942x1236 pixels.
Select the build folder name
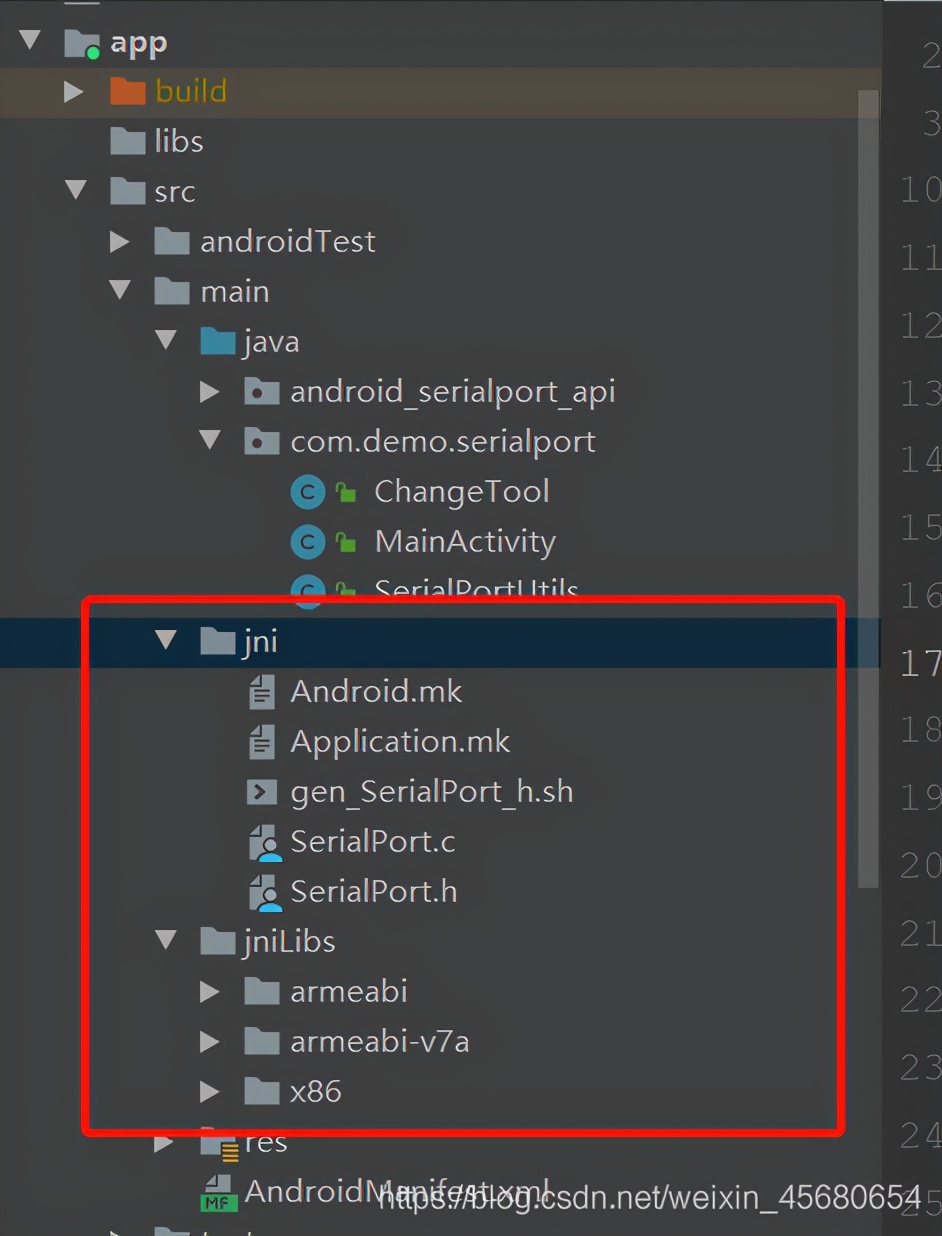[191, 91]
